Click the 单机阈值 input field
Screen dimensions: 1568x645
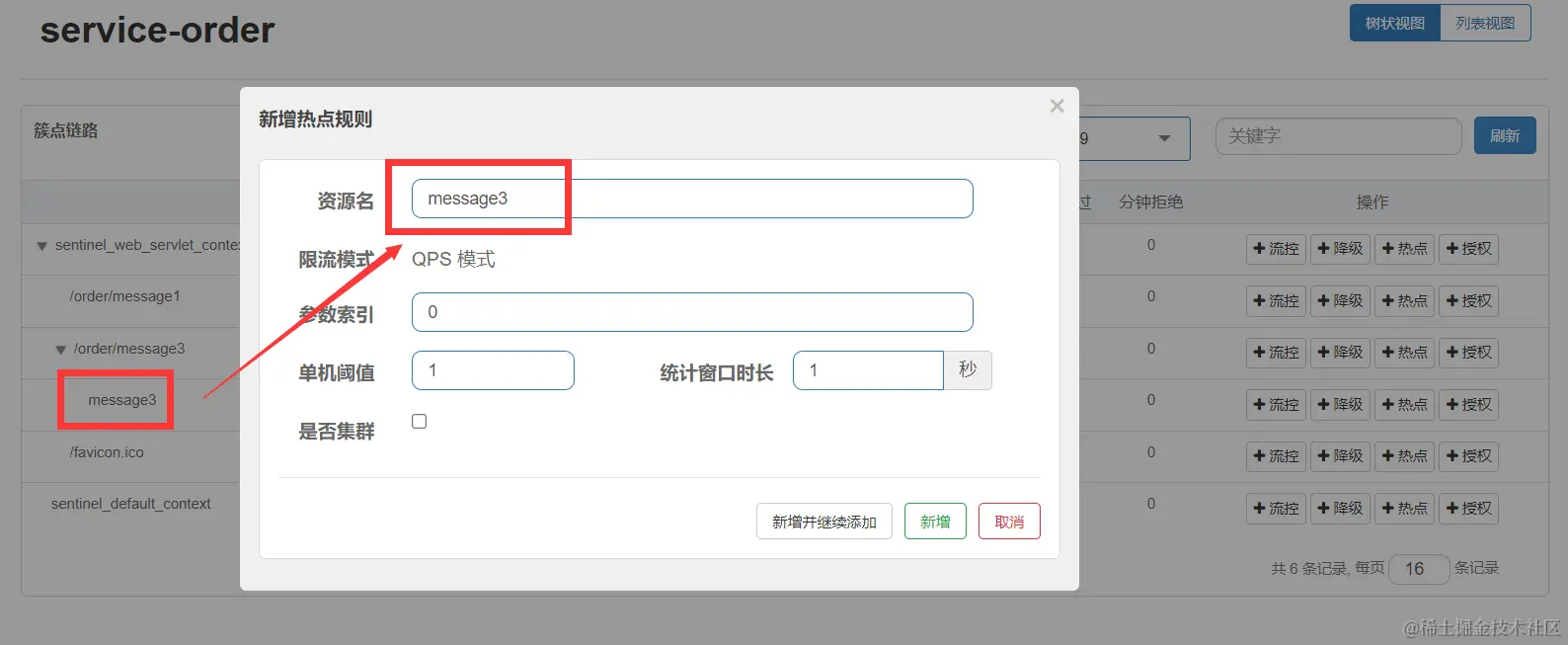[x=493, y=370]
